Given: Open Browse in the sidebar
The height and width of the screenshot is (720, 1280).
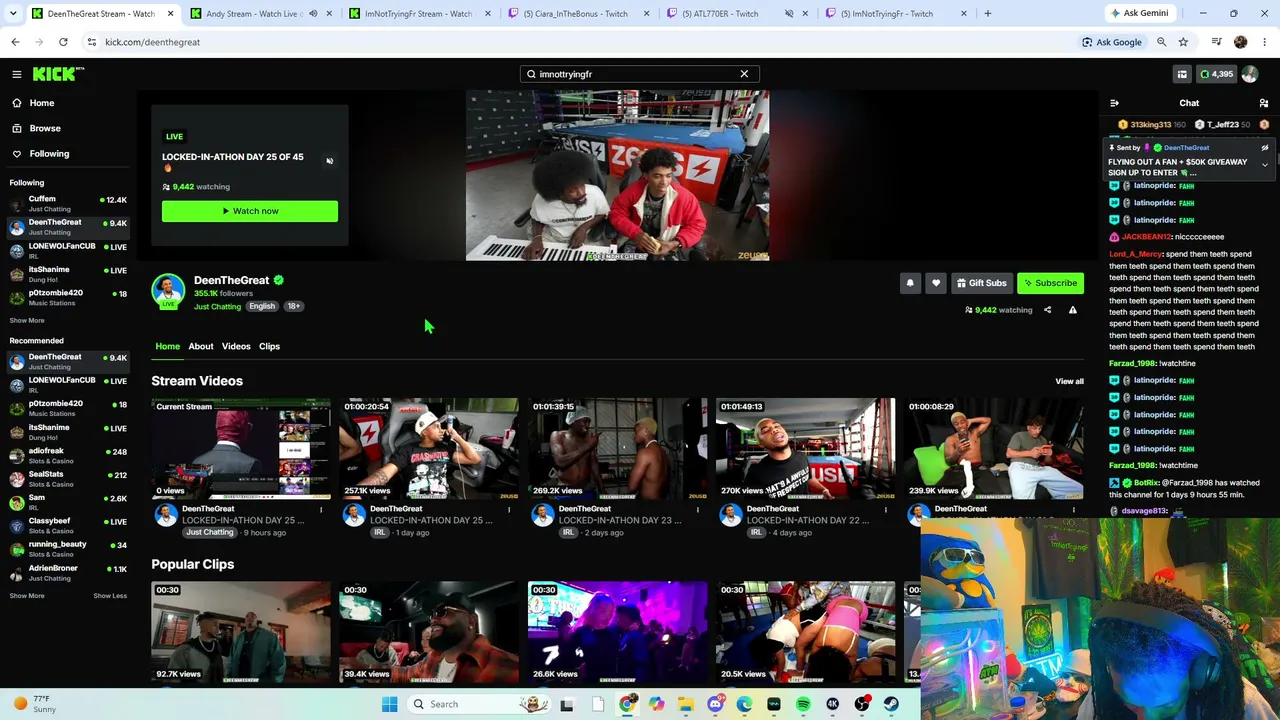Looking at the screenshot, I should (x=44, y=128).
